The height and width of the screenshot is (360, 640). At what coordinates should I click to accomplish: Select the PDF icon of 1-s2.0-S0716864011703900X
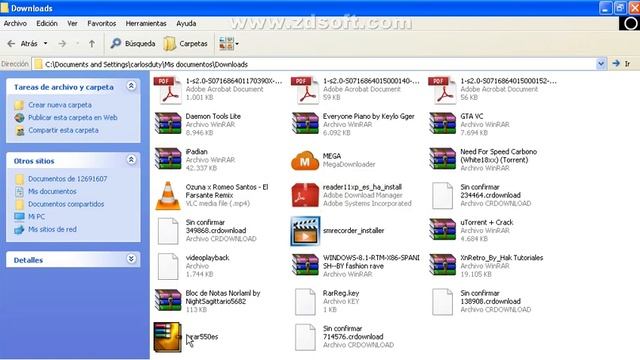pos(168,90)
